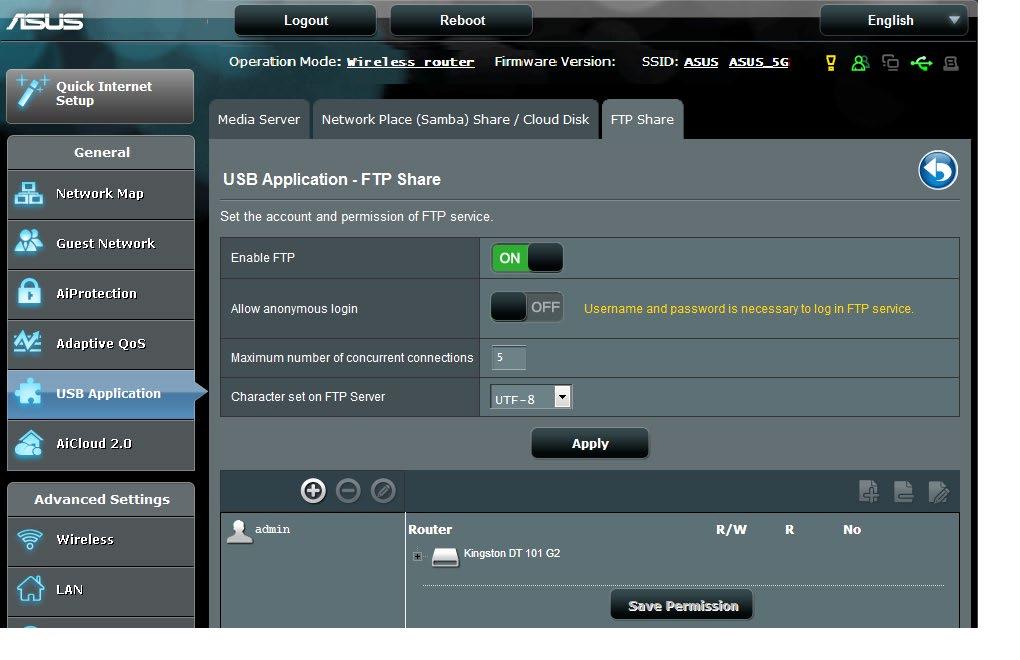Open LAN advanced settings
The height and width of the screenshot is (660, 1020).
101,591
